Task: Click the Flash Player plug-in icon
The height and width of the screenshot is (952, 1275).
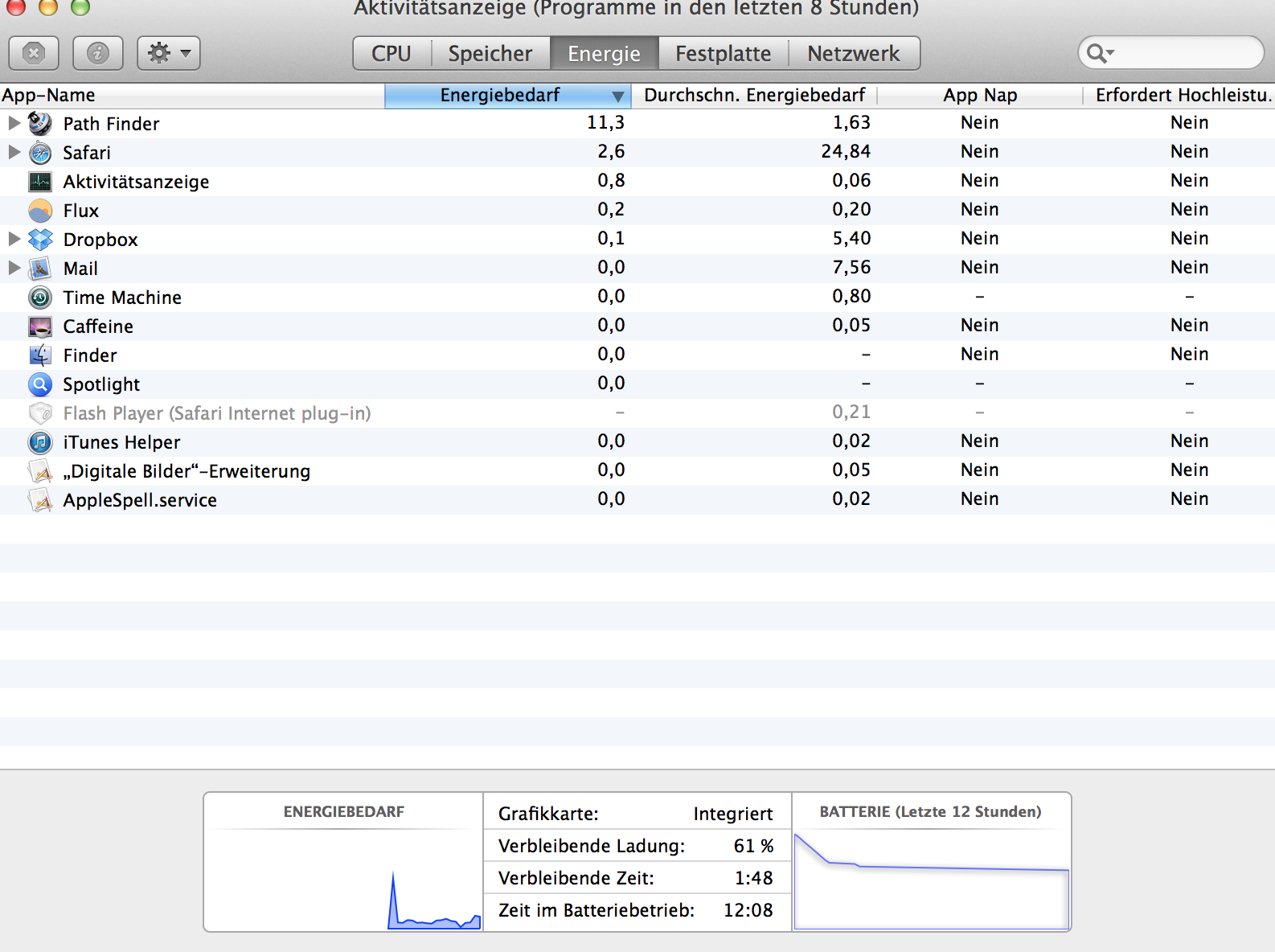Action: 40,413
